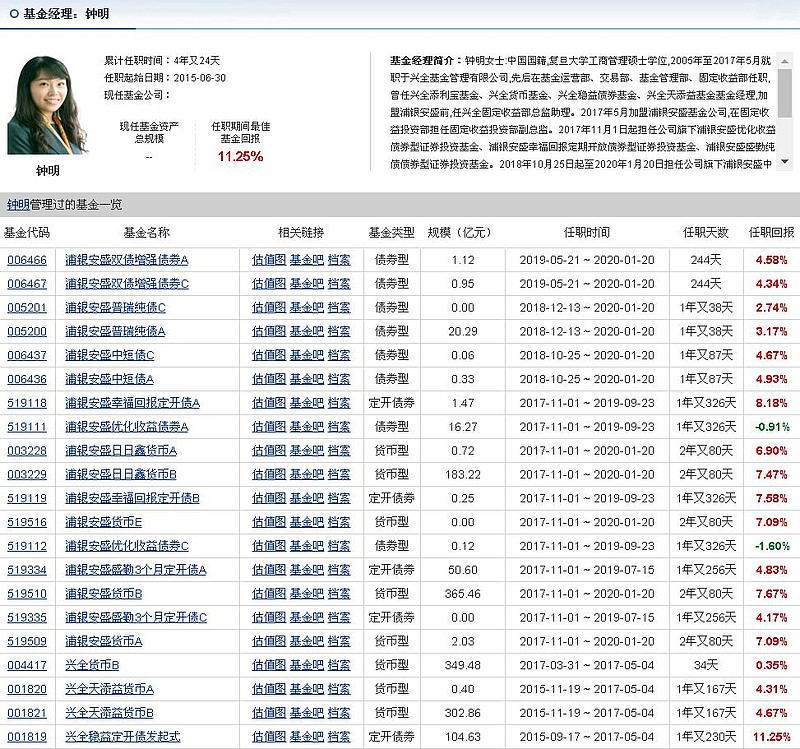Open 基金吧 for fund 005201
The width and height of the screenshot is (800, 749).
click(x=307, y=308)
